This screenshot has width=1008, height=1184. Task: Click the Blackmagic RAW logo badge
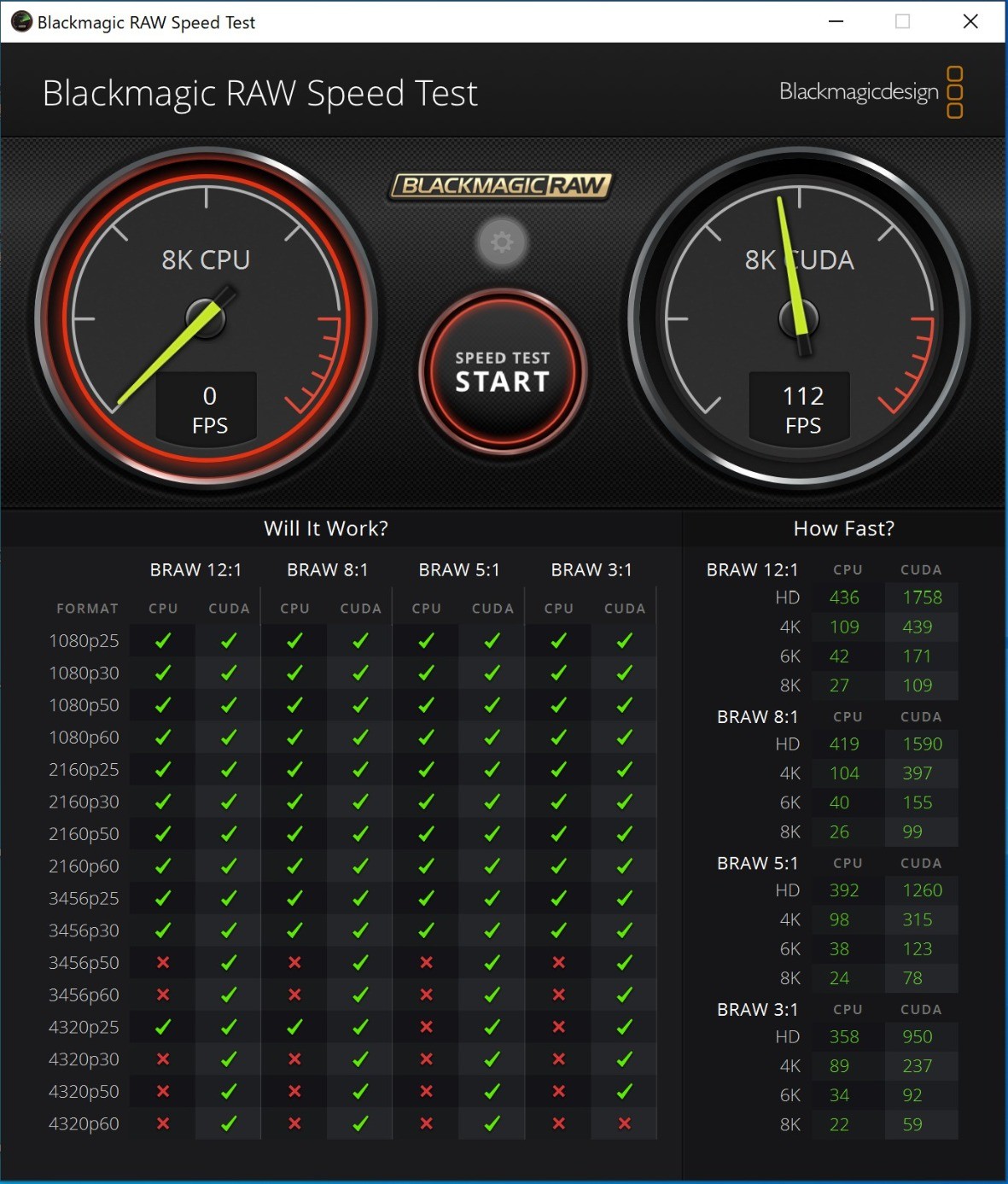point(502,186)
